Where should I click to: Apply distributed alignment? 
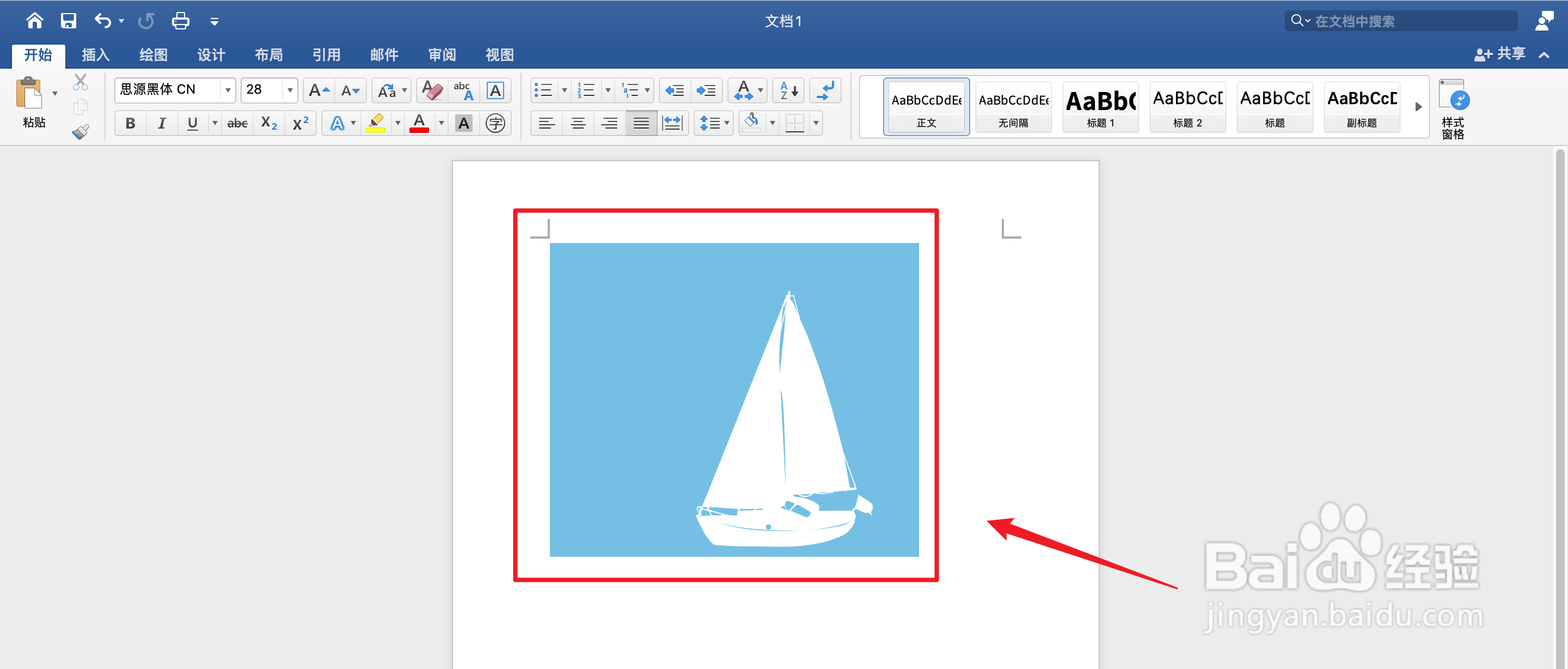(x=672, y=123)
